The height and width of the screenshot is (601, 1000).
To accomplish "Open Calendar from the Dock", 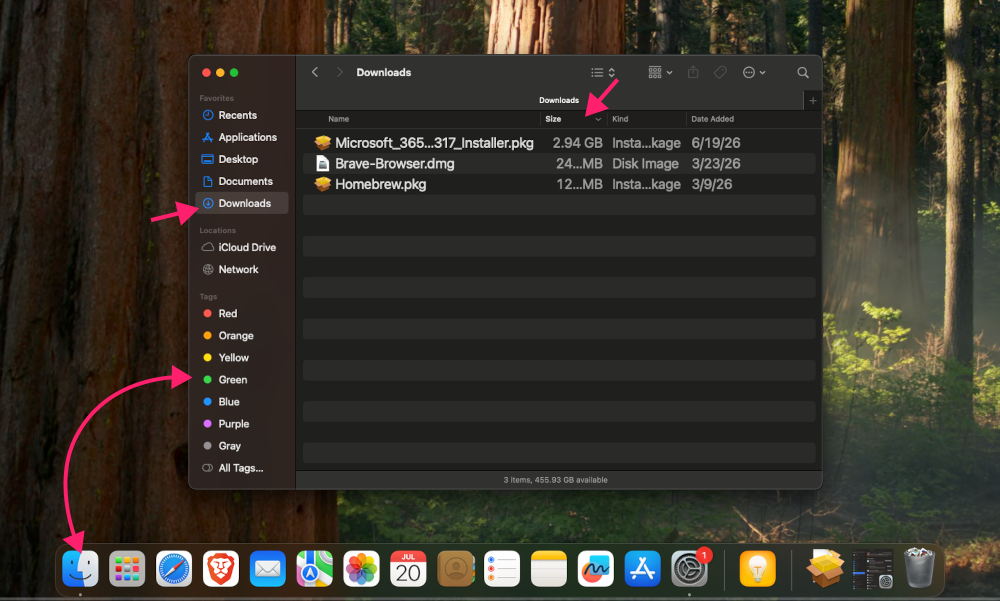I will pos(408,568).
